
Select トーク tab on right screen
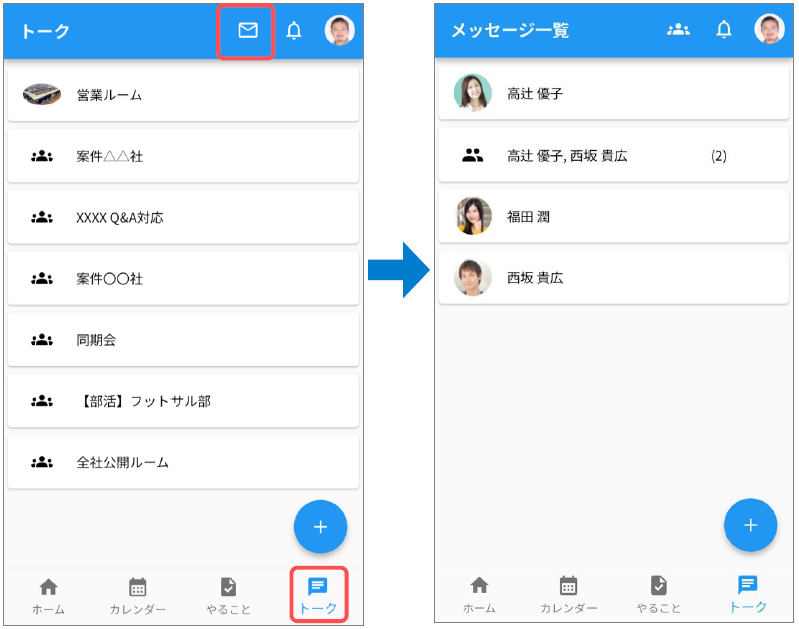[748, 594]
